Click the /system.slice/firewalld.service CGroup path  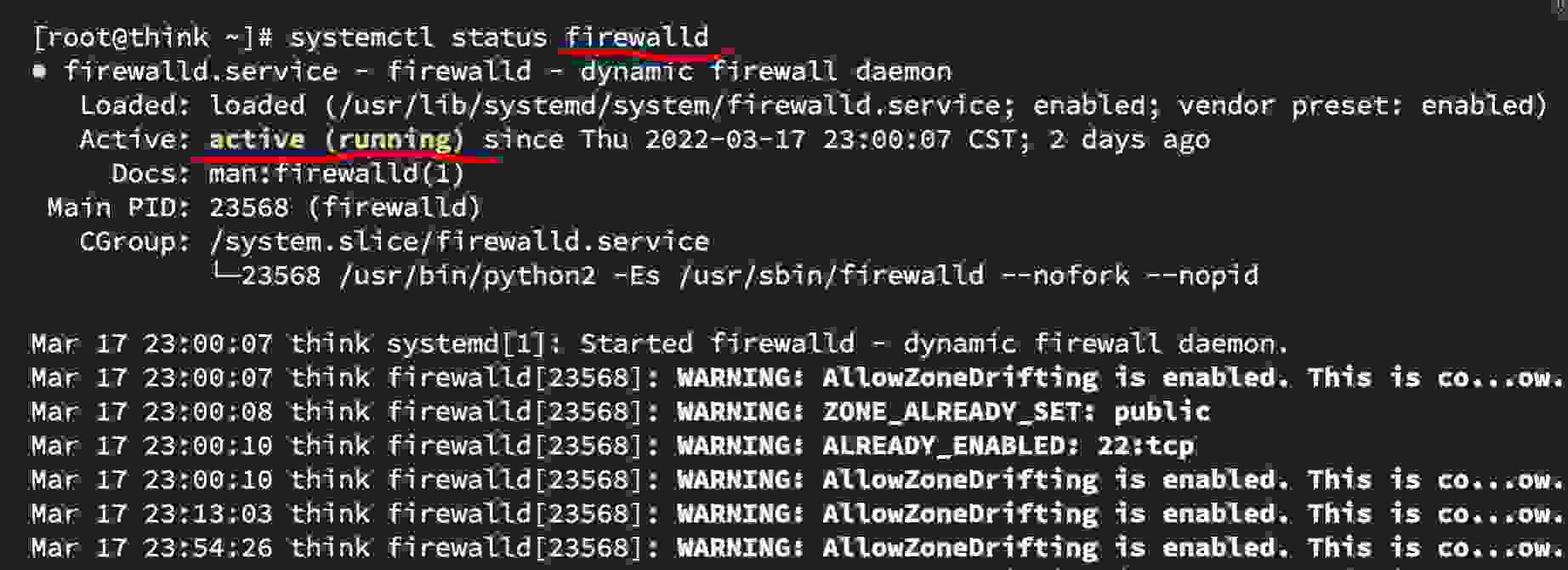(459, 242)
